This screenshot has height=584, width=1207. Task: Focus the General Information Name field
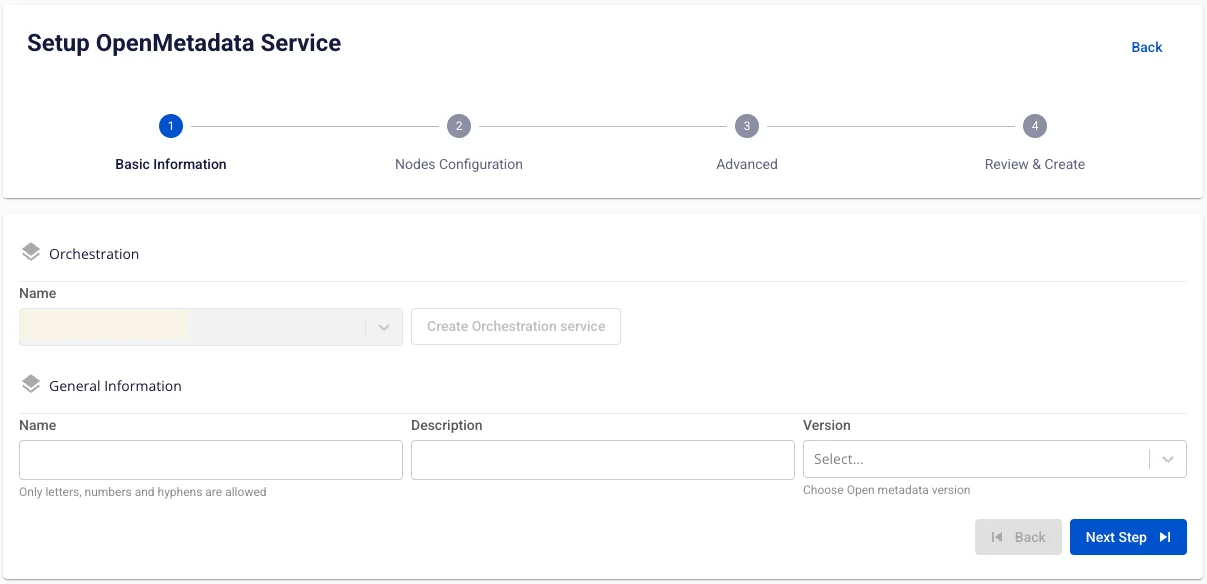211,459
